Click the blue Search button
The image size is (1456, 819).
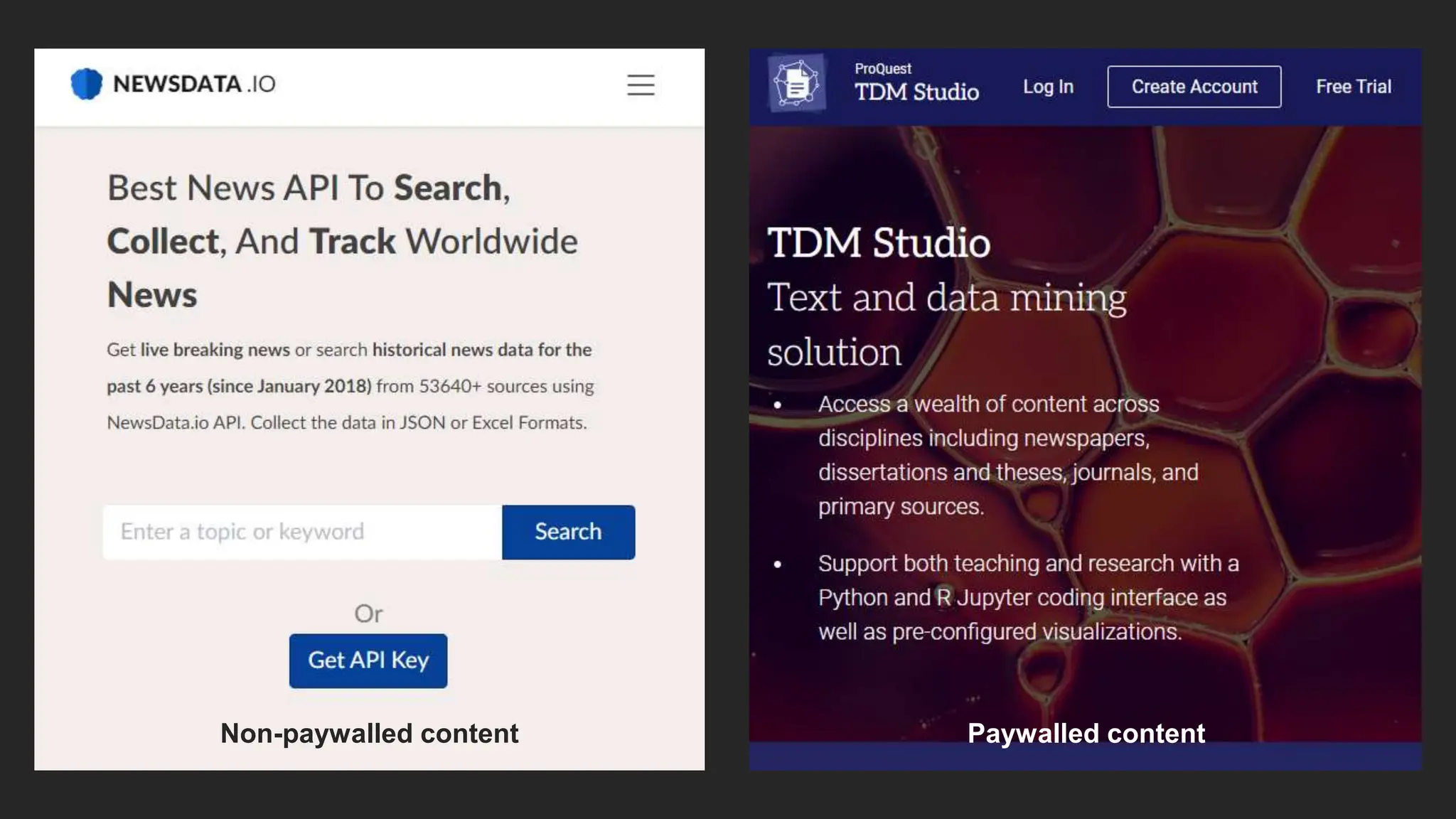pos(568,532)
